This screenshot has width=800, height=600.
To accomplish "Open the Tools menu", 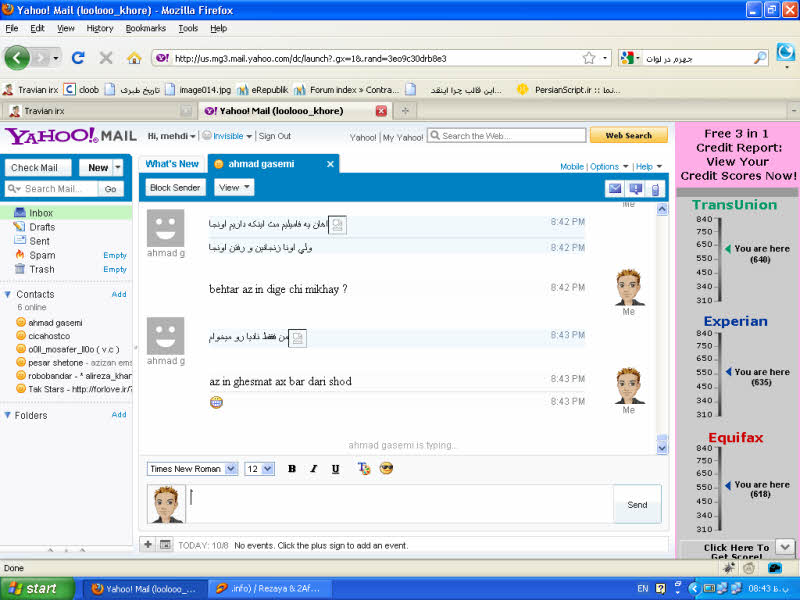I will pos(188,28).
